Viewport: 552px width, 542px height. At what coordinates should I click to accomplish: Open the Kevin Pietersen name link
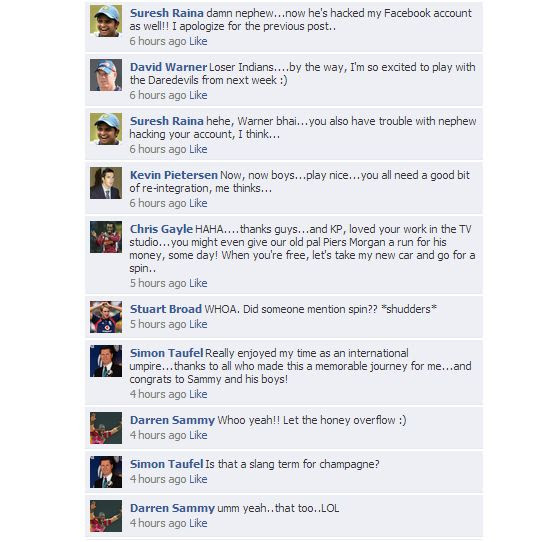[x=174, y=175]
